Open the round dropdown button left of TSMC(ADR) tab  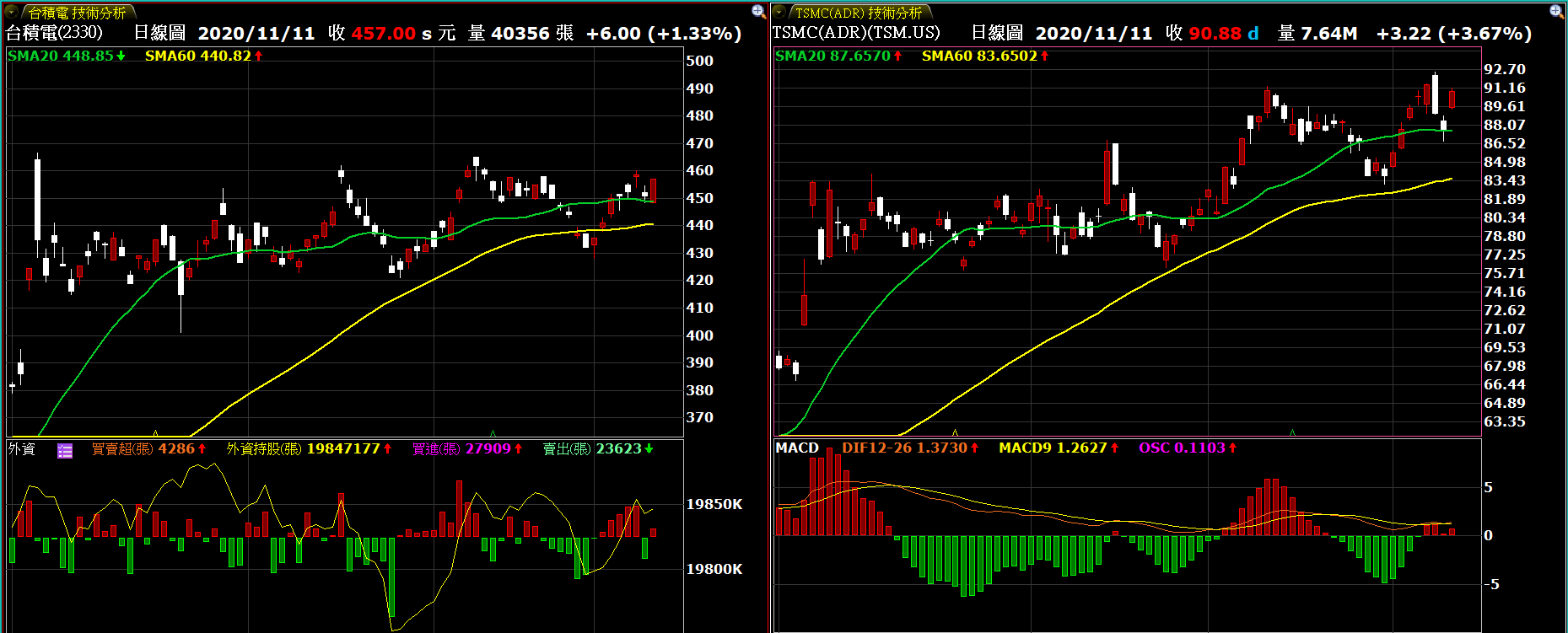pyautogui.click(x=780, y=12)
